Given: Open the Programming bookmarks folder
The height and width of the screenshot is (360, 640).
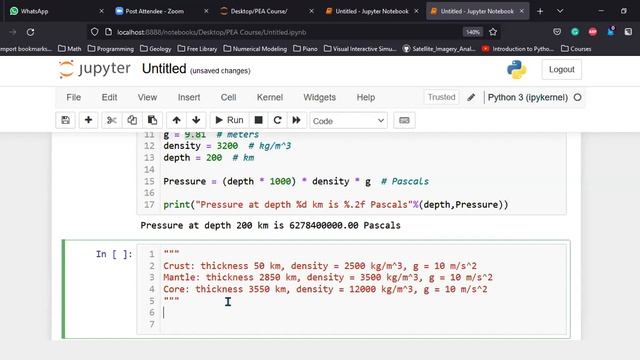Looking at the screenshot, I should 111,49.
